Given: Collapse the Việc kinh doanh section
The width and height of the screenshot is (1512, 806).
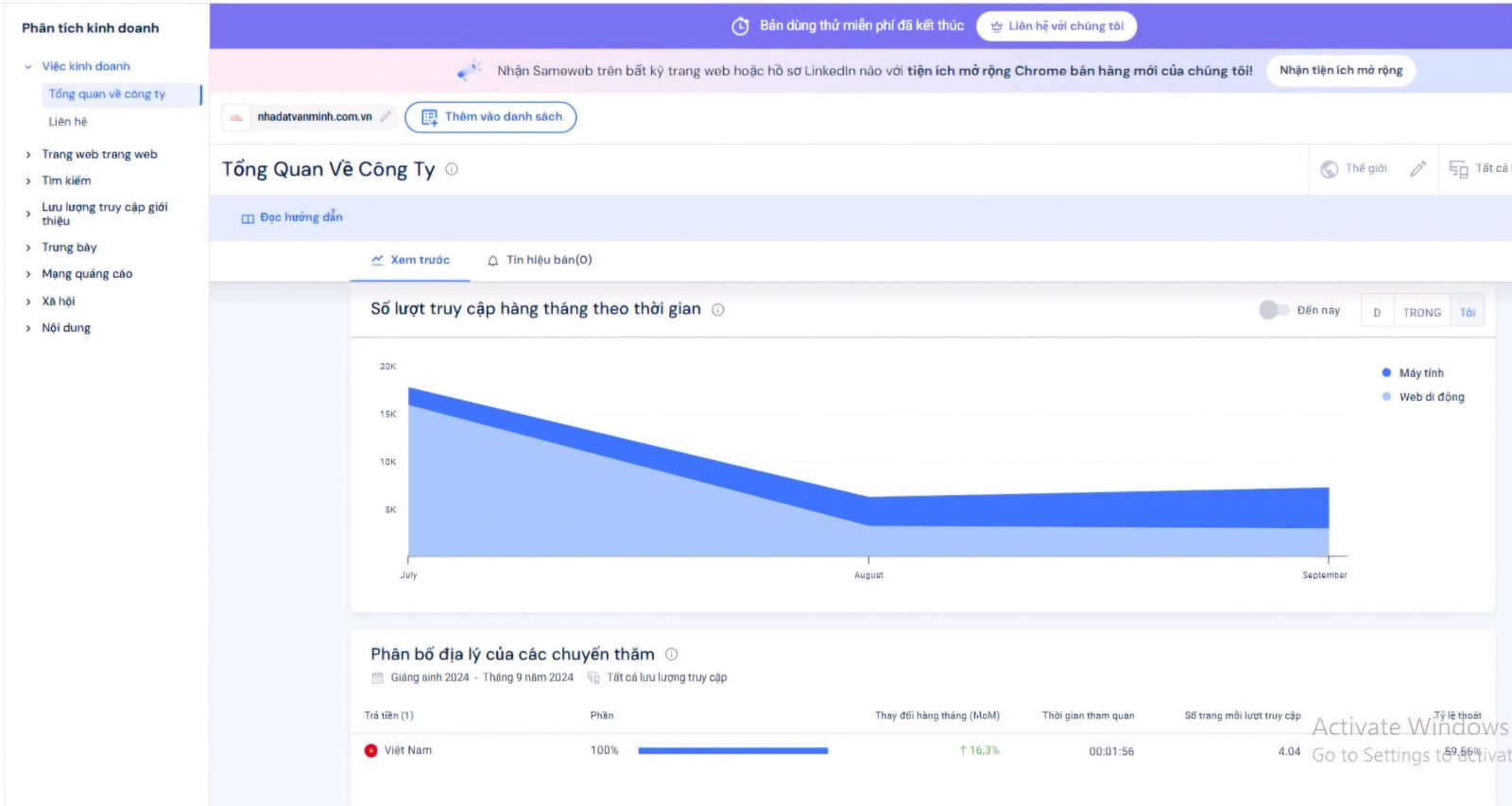Looking at the screenshot, I should point(28,67).
